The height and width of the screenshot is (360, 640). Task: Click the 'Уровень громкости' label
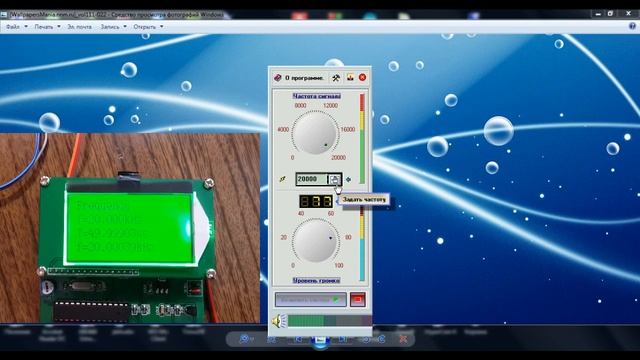pyautogui.click(x=316, y=280)
